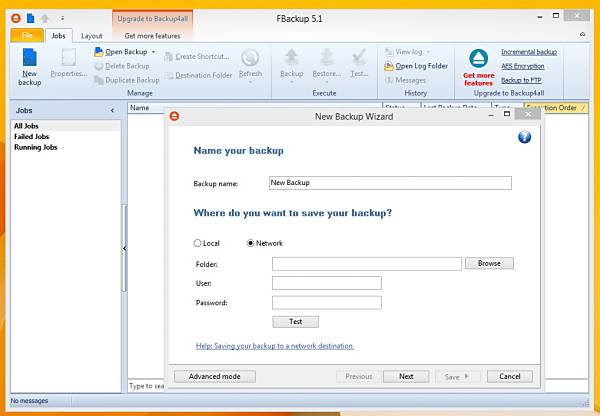The height and width of the screenshot is (416, 600).
Task: Click the Previous button
Action: (x=359, y=377)
